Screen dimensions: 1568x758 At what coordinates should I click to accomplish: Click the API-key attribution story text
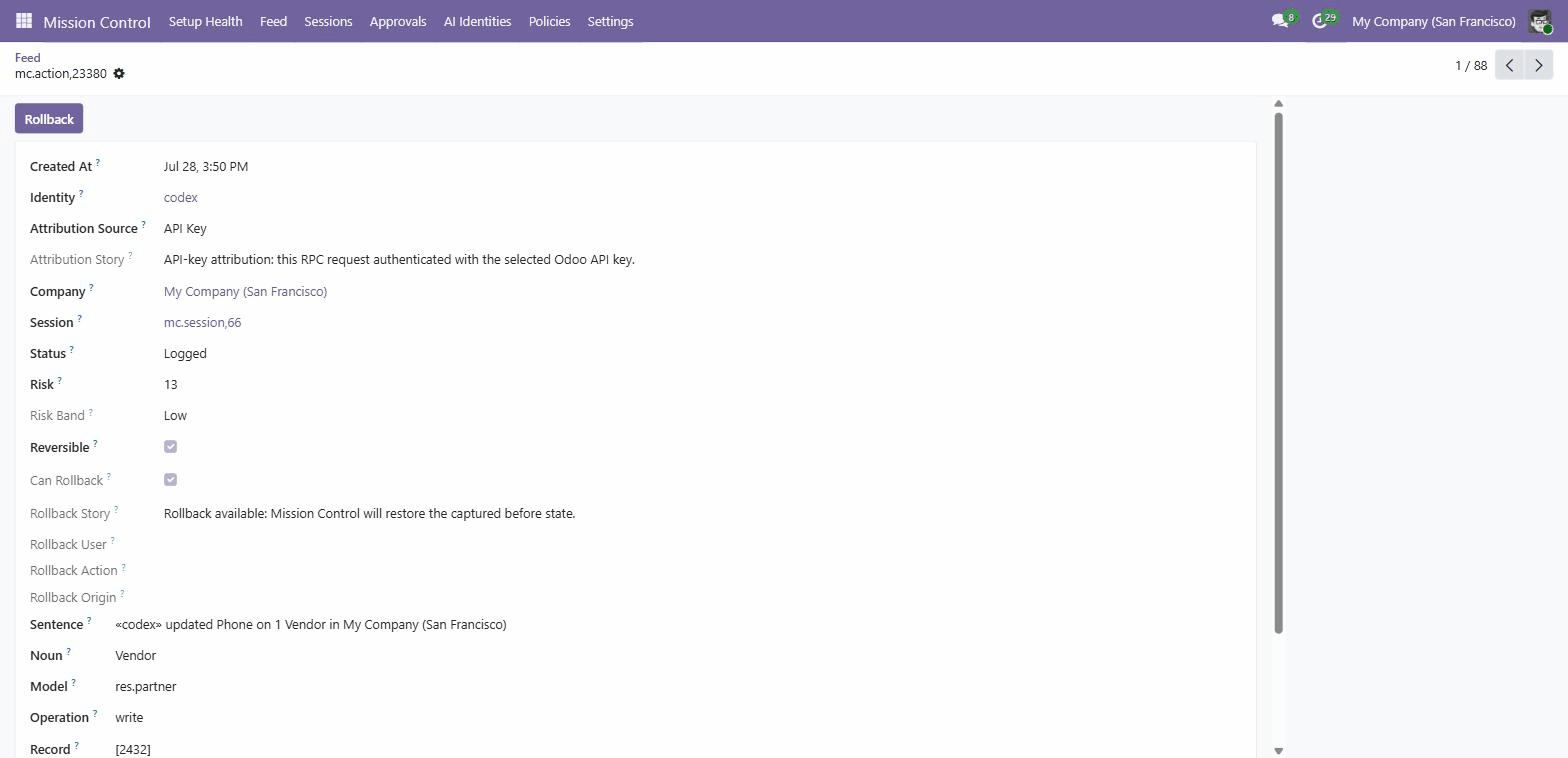tap(399, 259)
